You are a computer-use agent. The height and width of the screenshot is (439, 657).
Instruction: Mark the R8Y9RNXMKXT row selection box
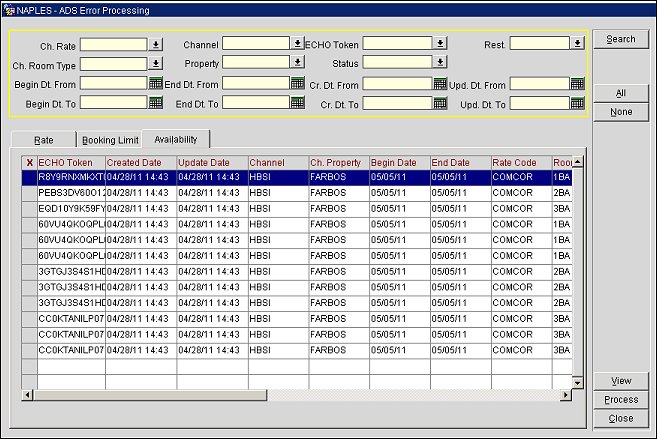point(29,177)
